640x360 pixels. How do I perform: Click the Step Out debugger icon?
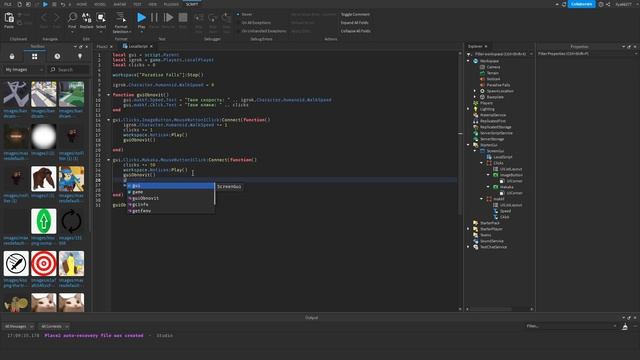pyautogui.click(x=226, y=18)
